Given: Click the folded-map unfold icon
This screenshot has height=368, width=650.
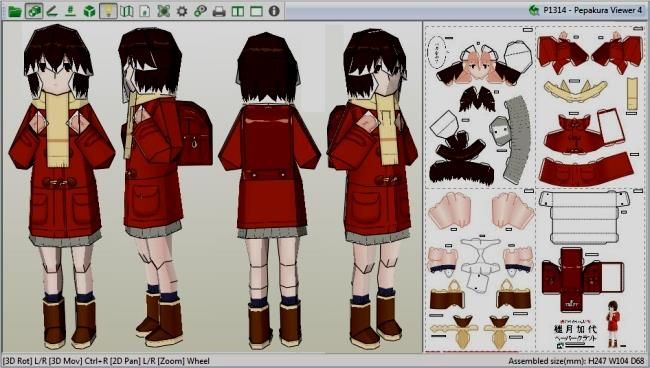Looking at the screenshot, I should tap(126, 11).
